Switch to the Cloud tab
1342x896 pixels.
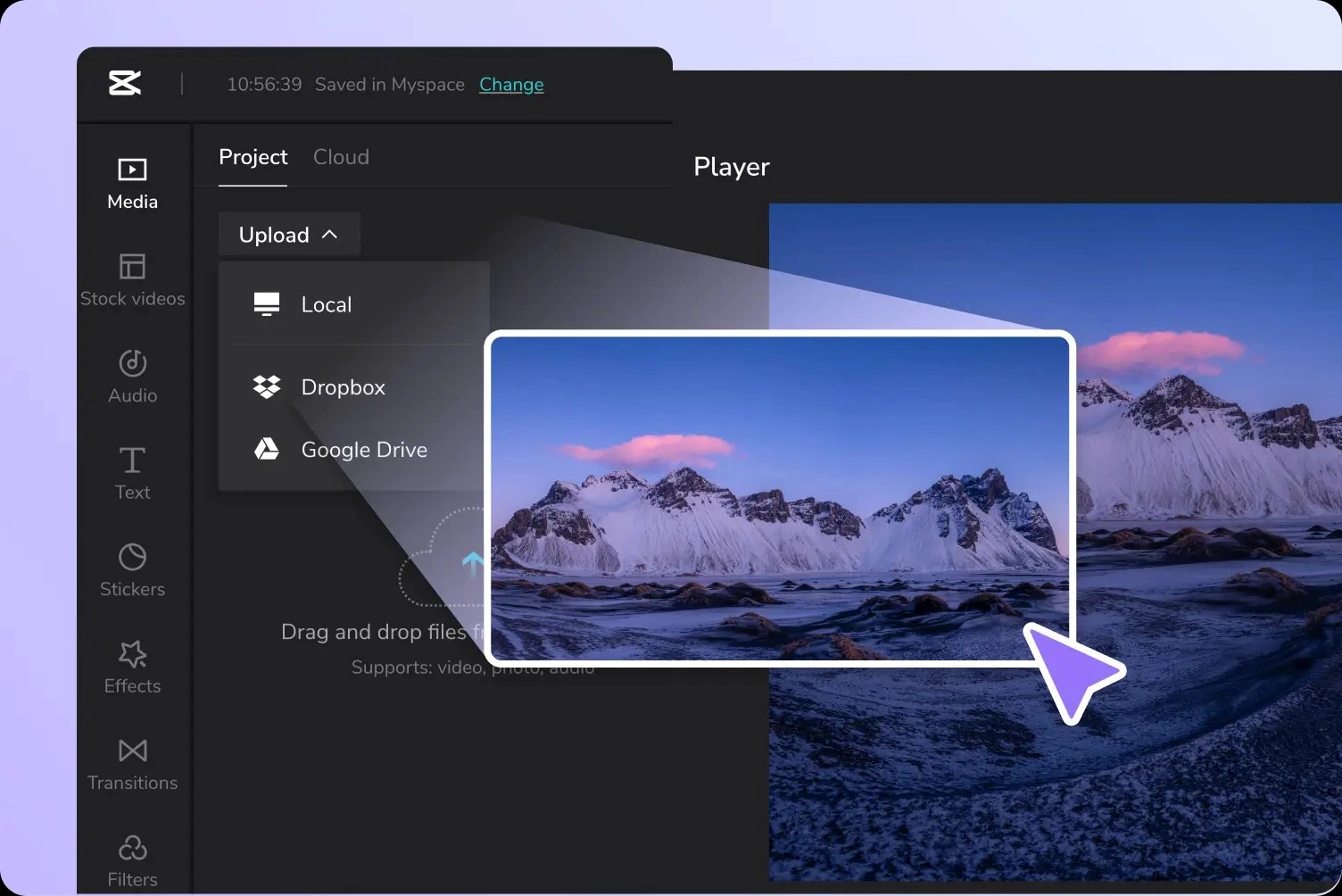coord(341,157)
